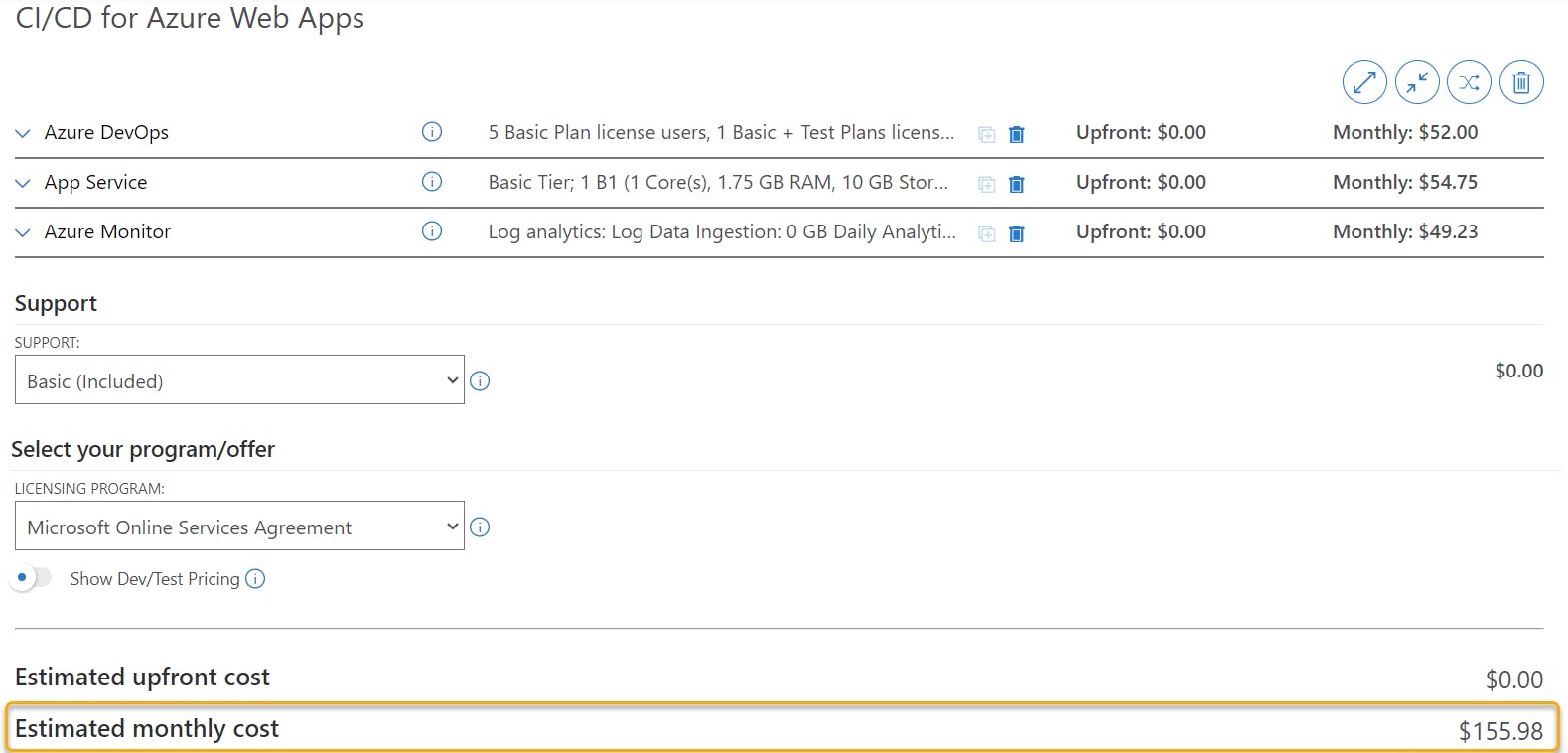
Task: Clone the Azure DevOps service entry
Action: (987, 134)
